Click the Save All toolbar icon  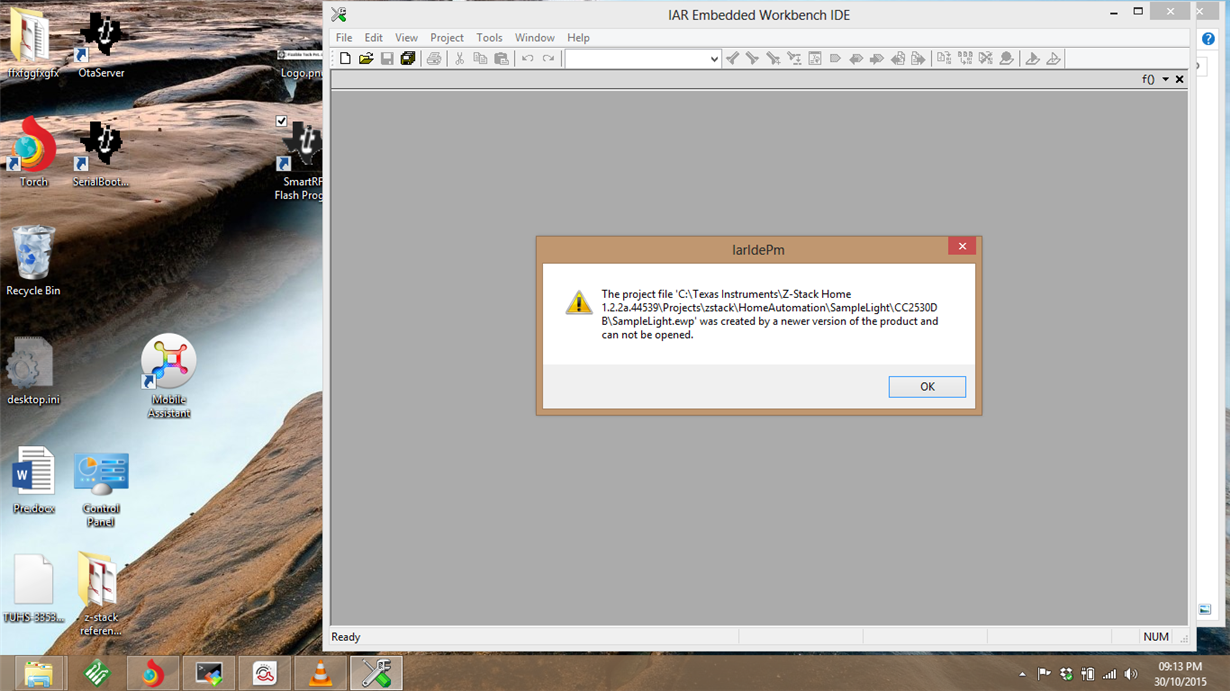pyautogui.click(x=408, y=59)
